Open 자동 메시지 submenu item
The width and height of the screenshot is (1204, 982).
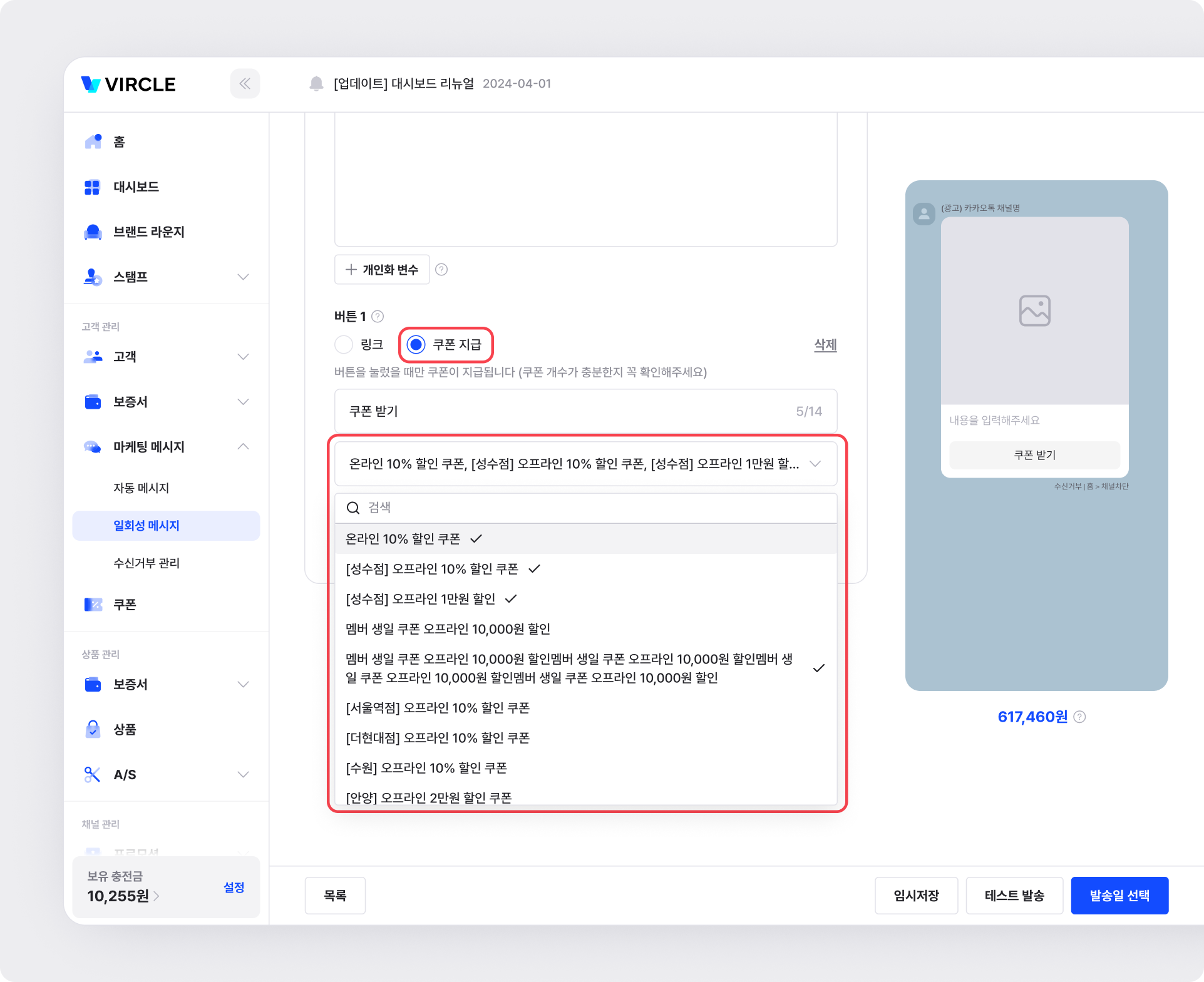pos(141,488)
